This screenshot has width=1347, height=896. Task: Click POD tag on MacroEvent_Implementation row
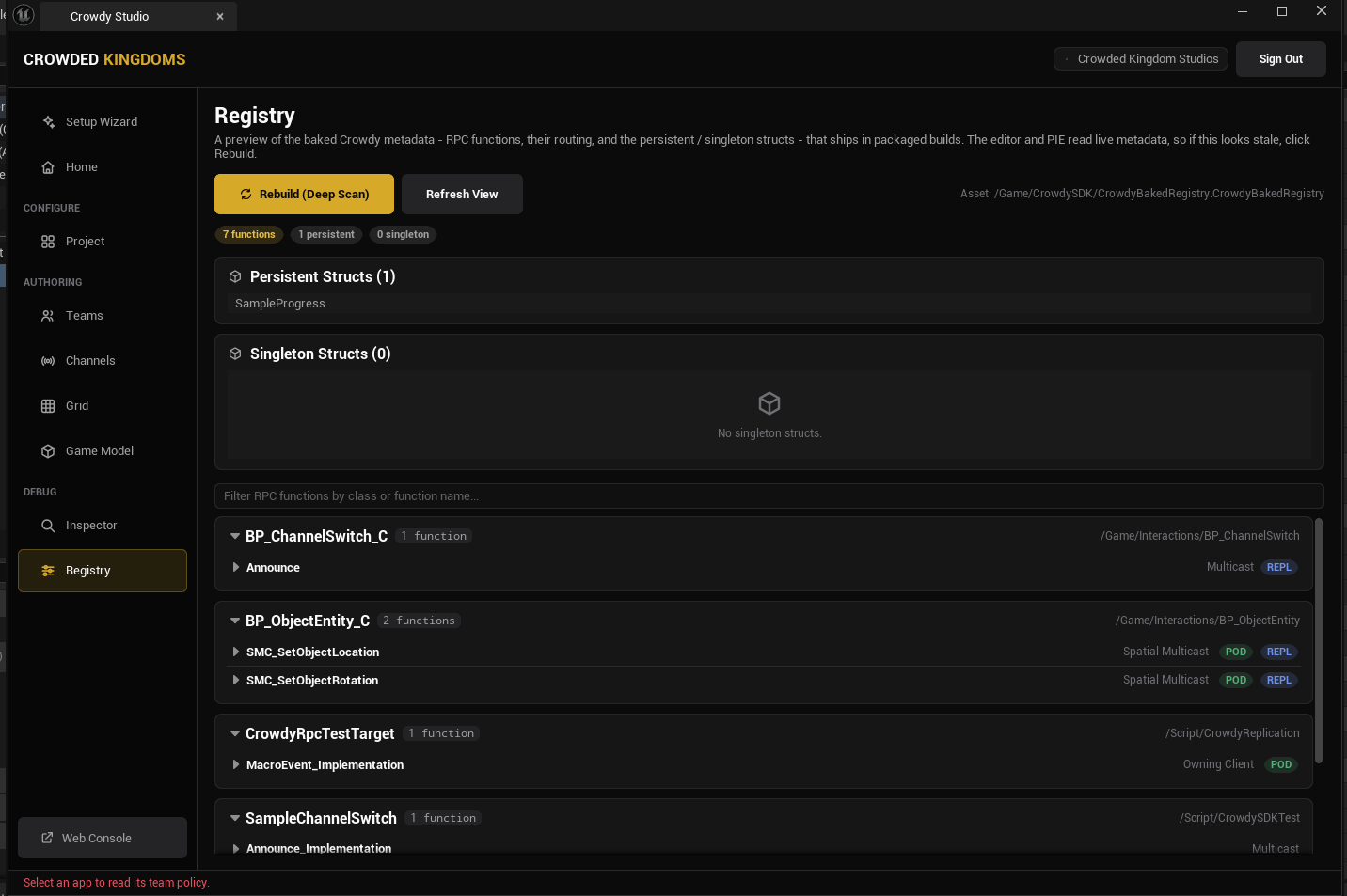click(1281, 764)
